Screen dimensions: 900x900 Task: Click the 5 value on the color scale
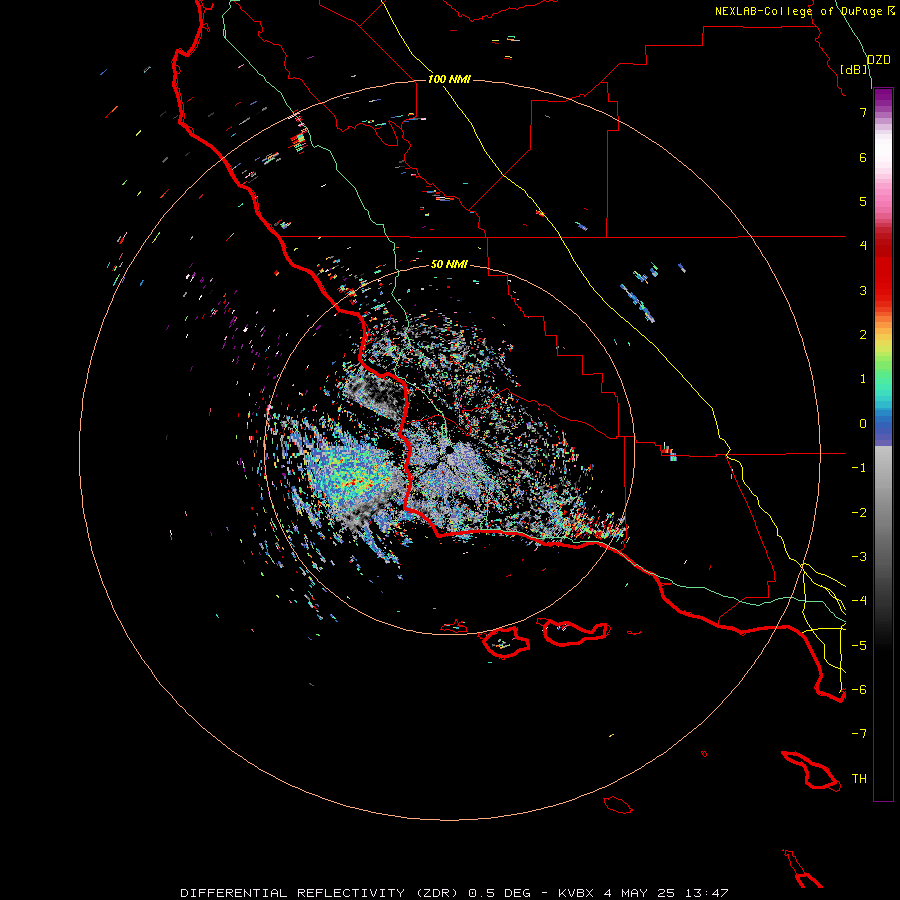(x=863, y=201)
